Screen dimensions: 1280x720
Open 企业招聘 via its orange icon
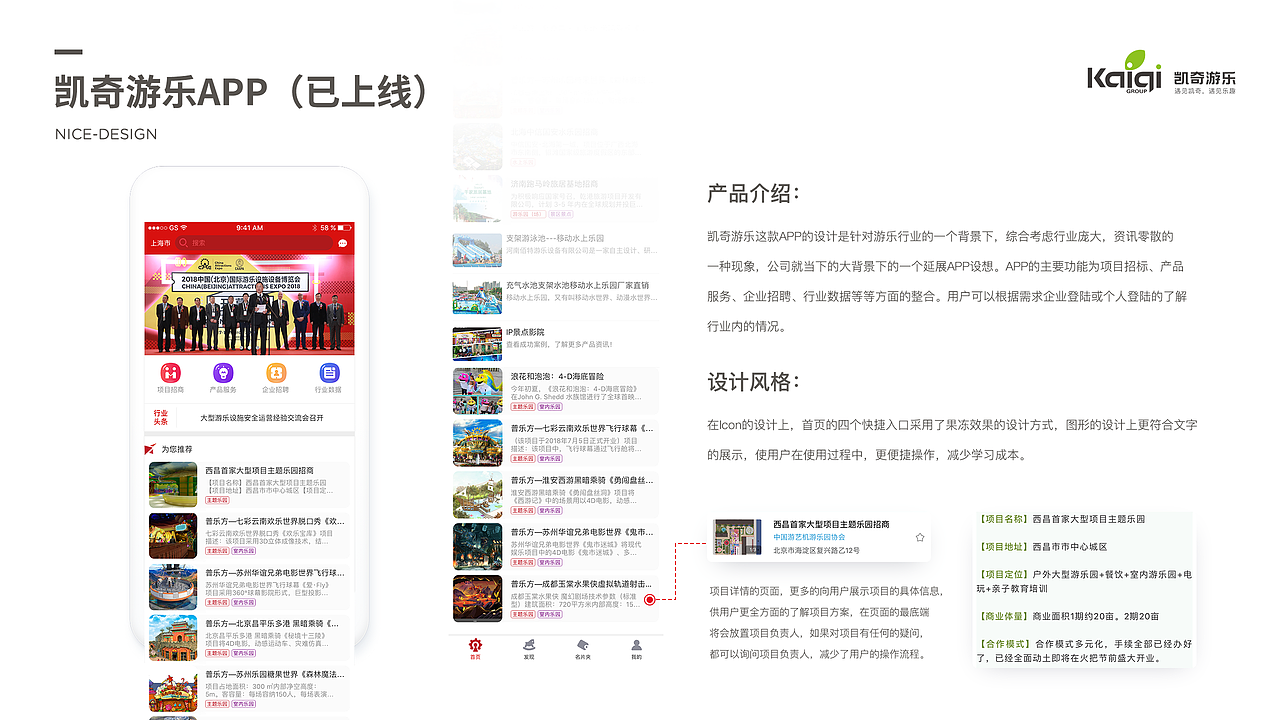(x=276, y=371)
